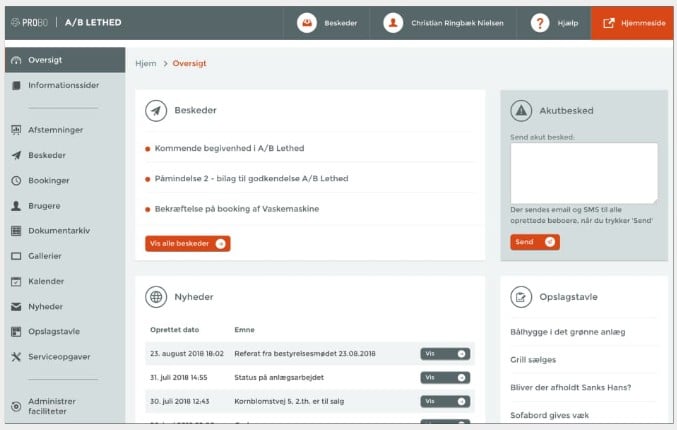Open Dokumentarkiv from the sidebar
This screenshot has height=430, width=677.
click(60, 230)
